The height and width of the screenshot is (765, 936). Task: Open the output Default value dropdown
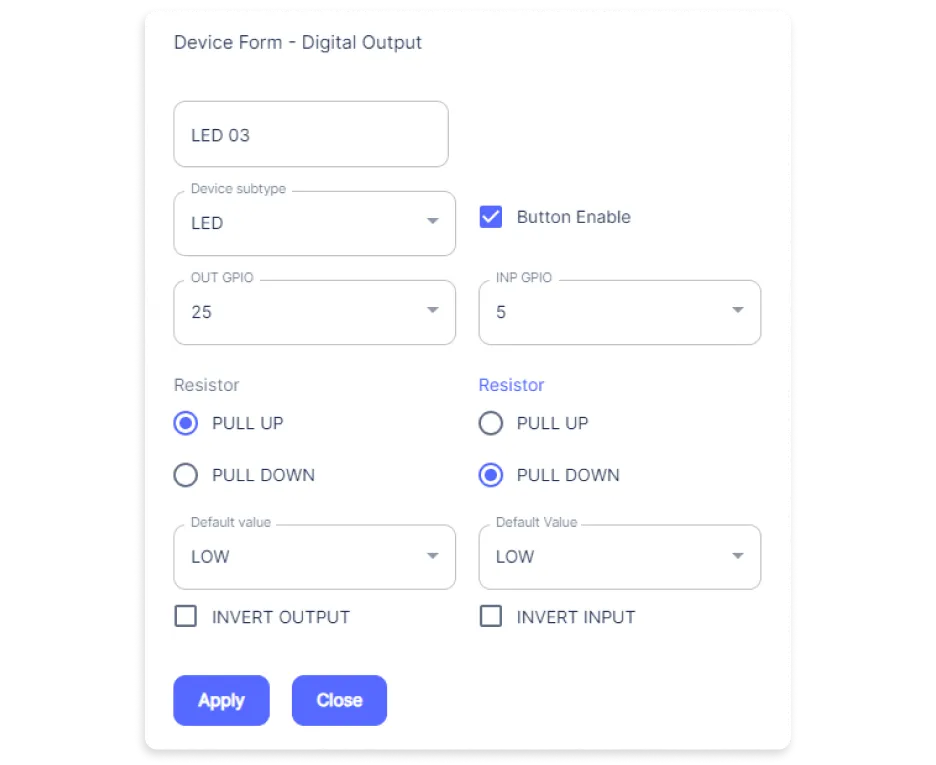click(x=314, y=557)
